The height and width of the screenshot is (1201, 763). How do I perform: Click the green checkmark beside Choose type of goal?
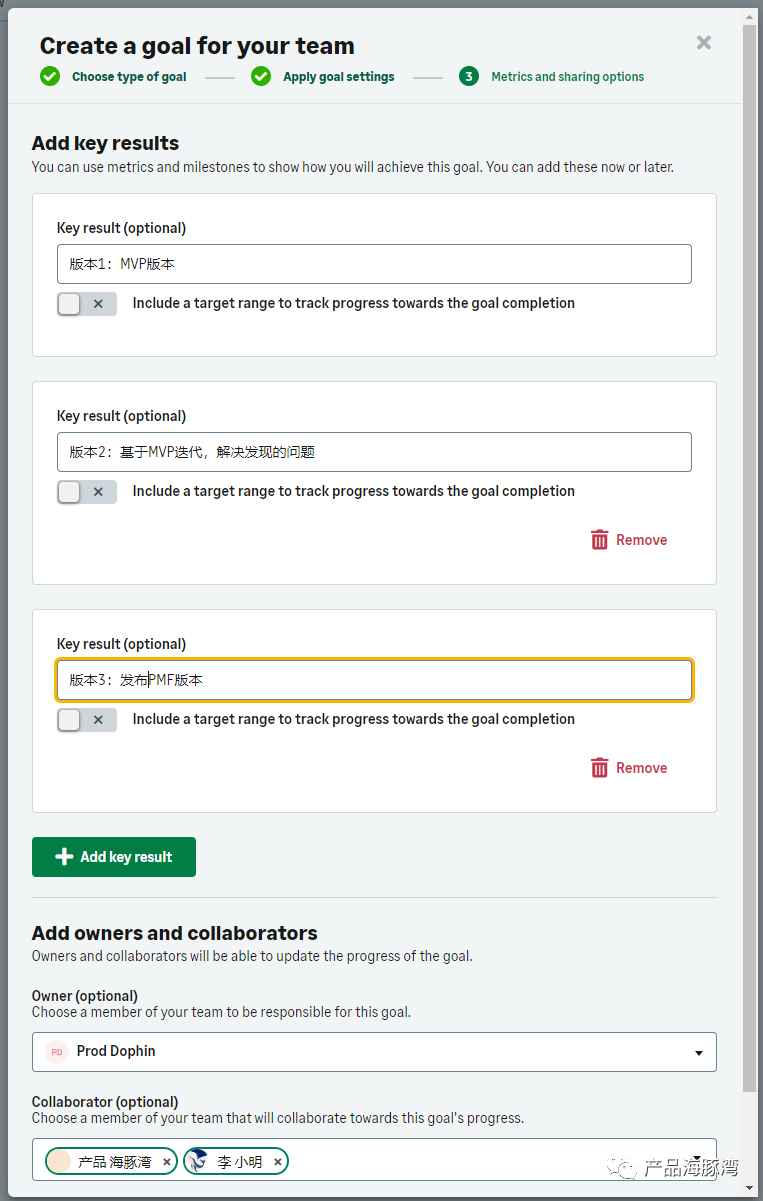pyautogui.click(x=50, y=76)
